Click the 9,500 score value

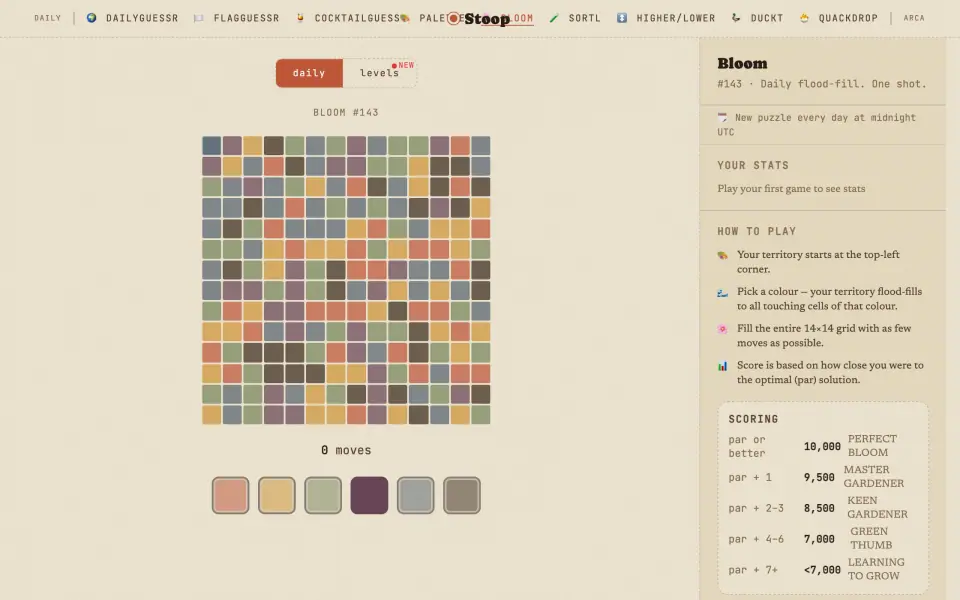click(x=819, y=477)
